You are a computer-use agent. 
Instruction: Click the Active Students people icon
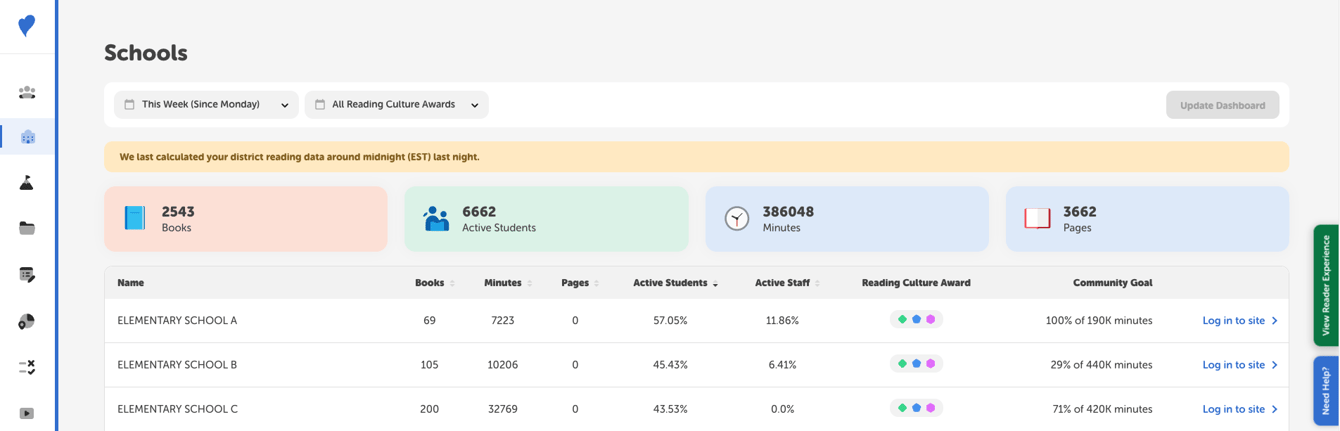[x=436, y=218]
